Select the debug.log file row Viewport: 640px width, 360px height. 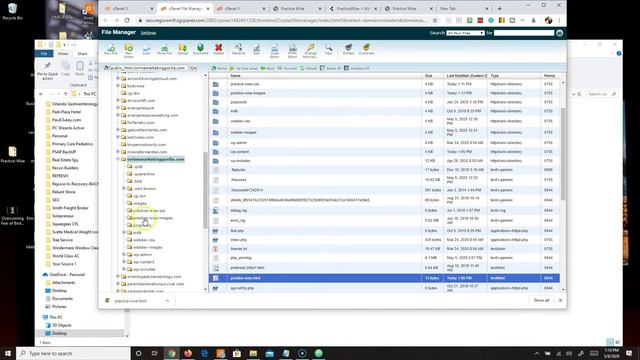tap(384, 211)
